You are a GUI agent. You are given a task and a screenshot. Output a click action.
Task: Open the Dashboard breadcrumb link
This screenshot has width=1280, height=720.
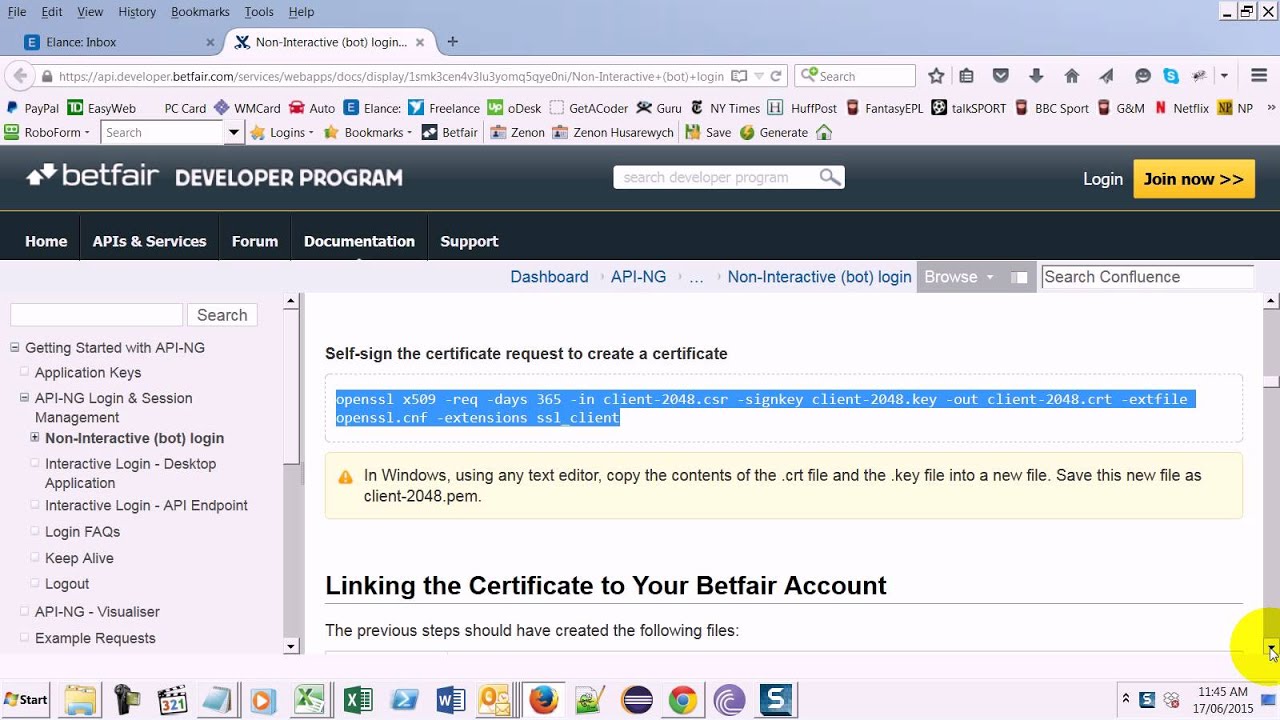click(549, 277)
